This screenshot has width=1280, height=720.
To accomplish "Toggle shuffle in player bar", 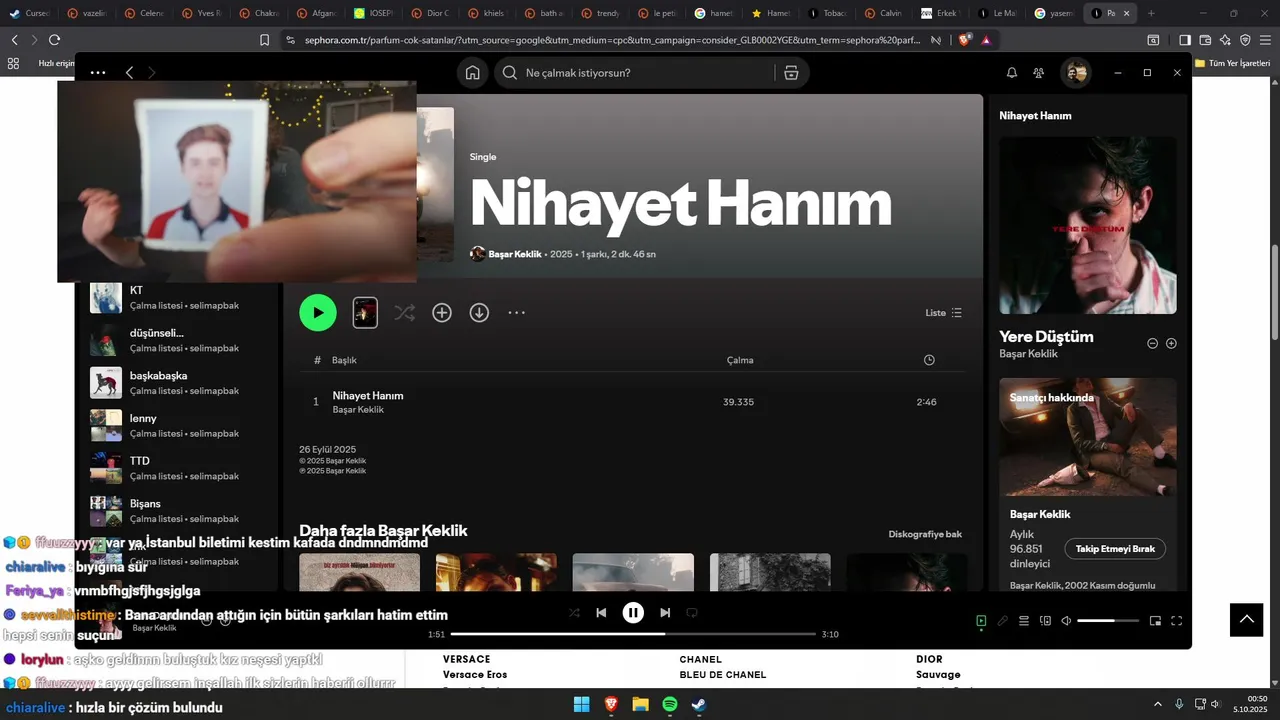I will click(x=574, y=612).
